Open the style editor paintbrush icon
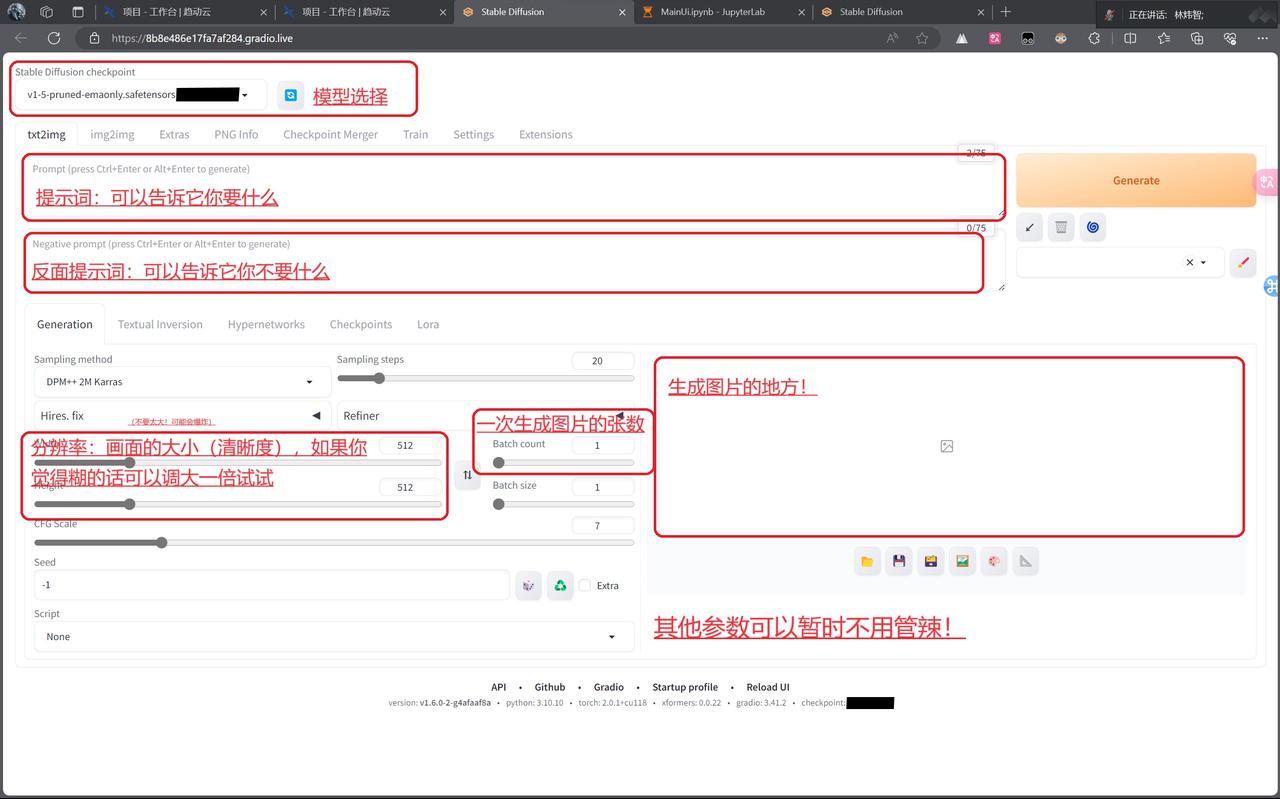1280x799 pixels. (x=1243, y=262)
